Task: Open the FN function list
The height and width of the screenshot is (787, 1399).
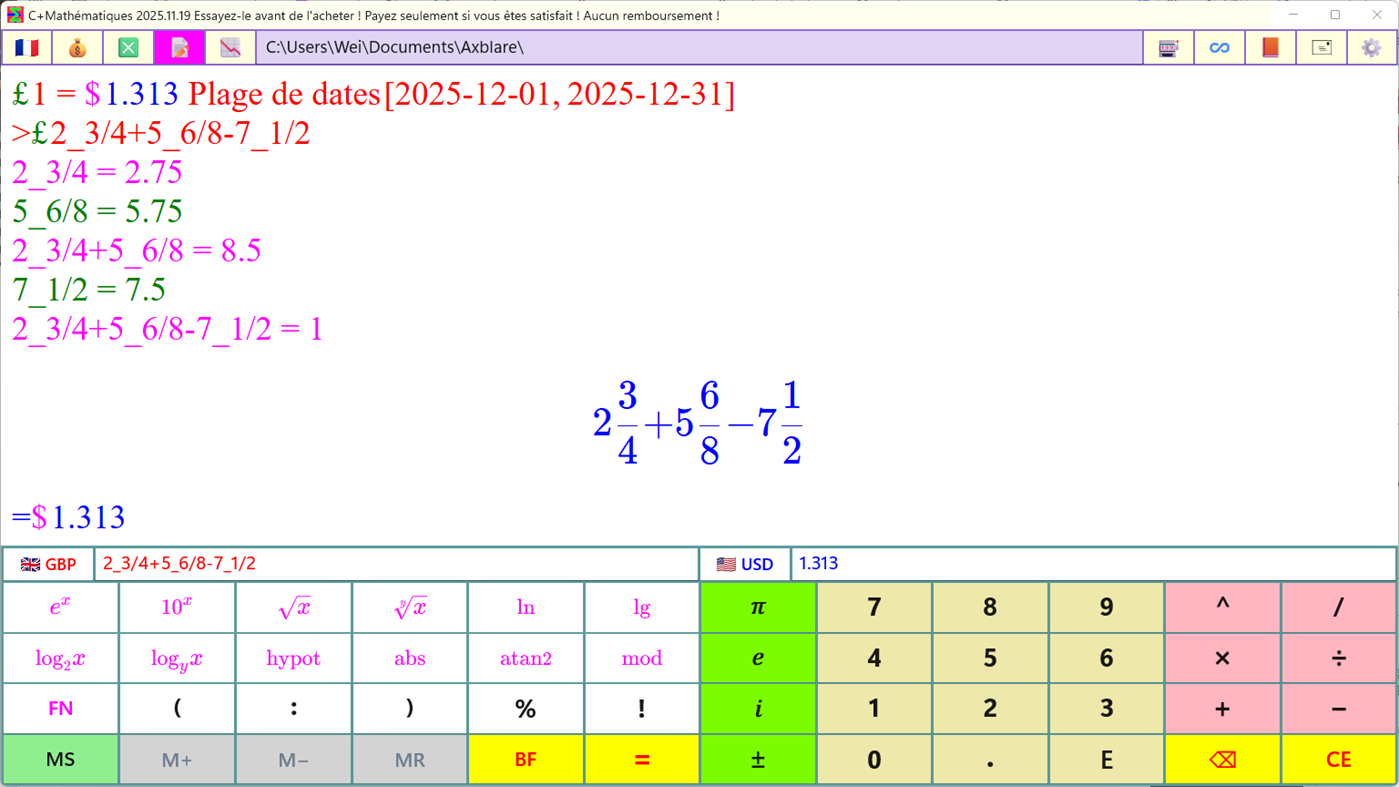Action: [60, 708]
